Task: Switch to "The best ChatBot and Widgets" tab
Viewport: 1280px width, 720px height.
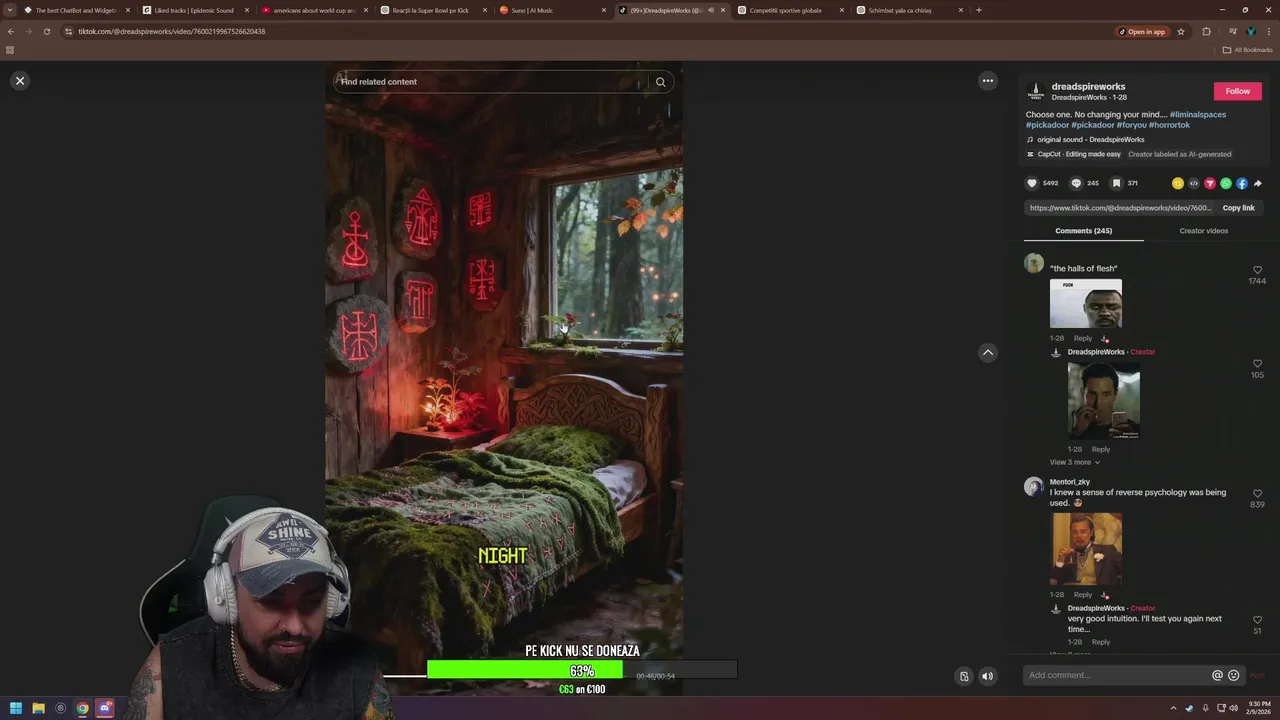Action: (x=75, y=10)
